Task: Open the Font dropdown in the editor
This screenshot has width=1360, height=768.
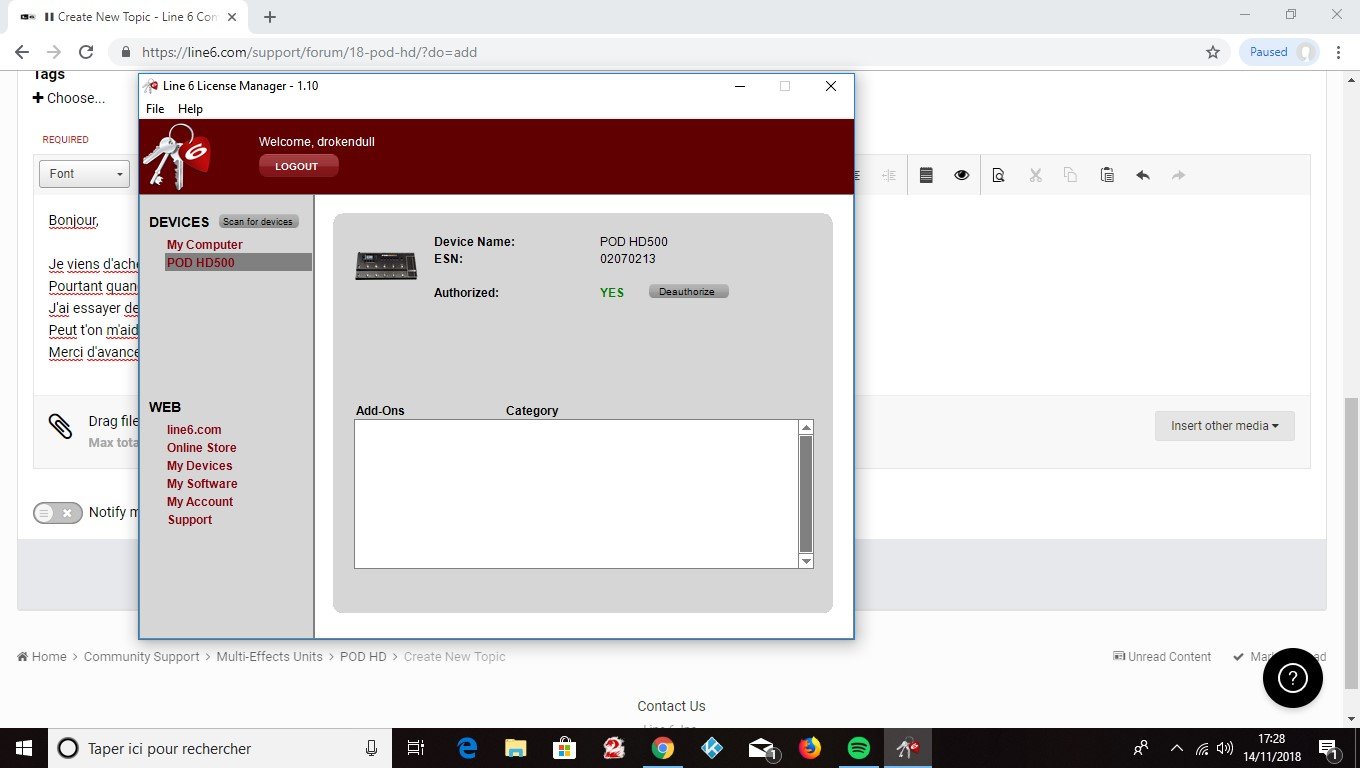Action: 85,174
